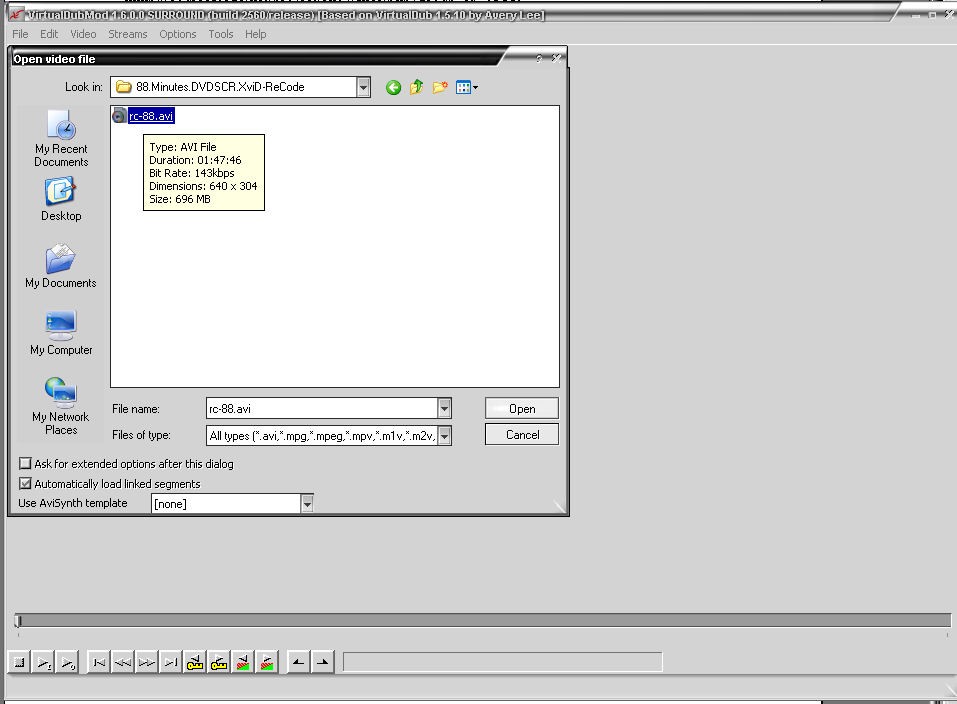The height and width of the screenshot is (704, 957).
Task: Go to the next keyframe (yellow key icon)
Action: [218, 662]
